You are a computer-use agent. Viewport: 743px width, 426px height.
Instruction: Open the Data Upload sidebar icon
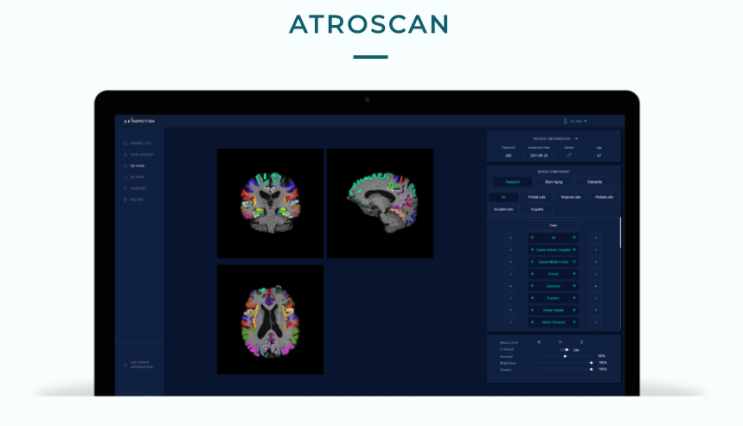point(125,154)
